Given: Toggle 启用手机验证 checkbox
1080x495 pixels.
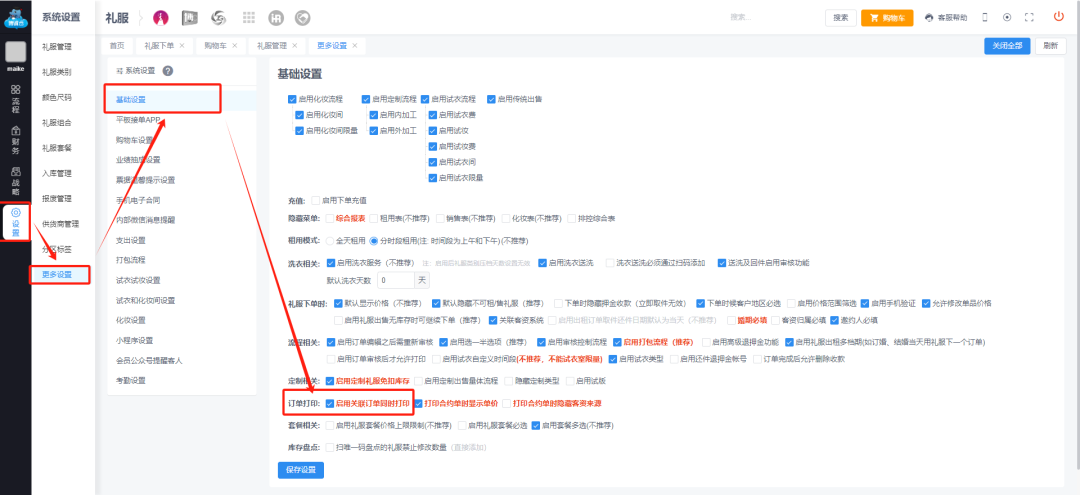Looking at the screenshot, I should coord(865,303).
